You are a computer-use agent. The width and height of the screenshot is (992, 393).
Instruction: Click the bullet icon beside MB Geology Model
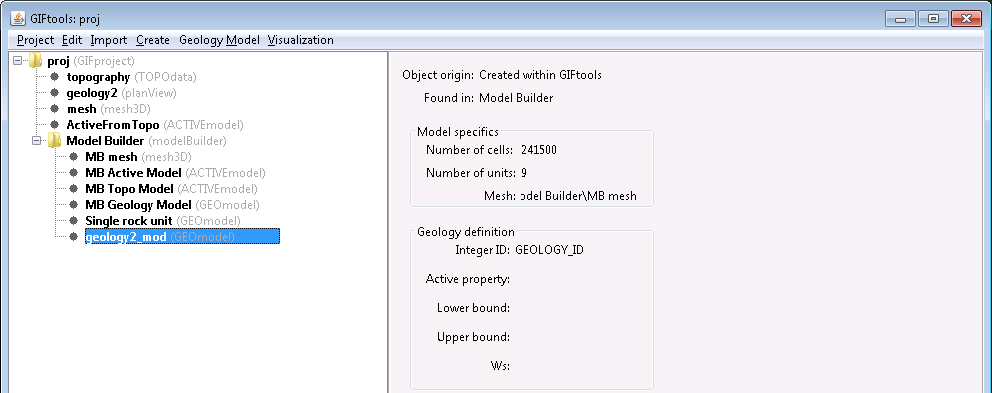point(73,204)
